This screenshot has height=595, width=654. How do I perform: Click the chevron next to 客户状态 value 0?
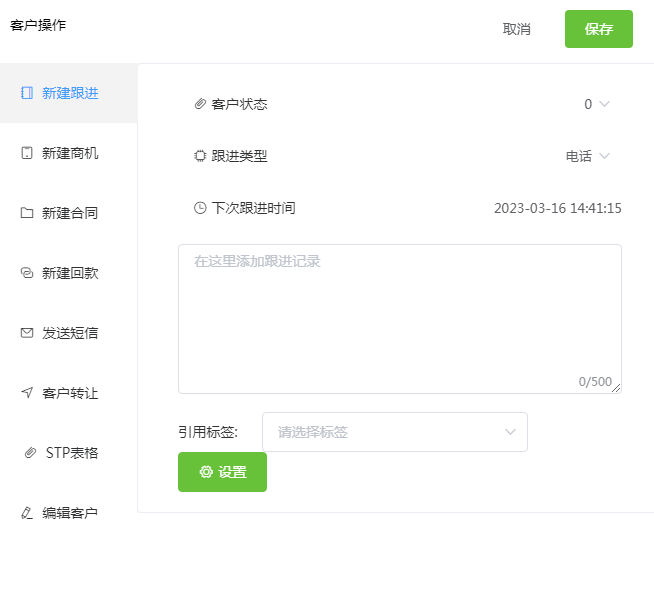click(604, 104)
